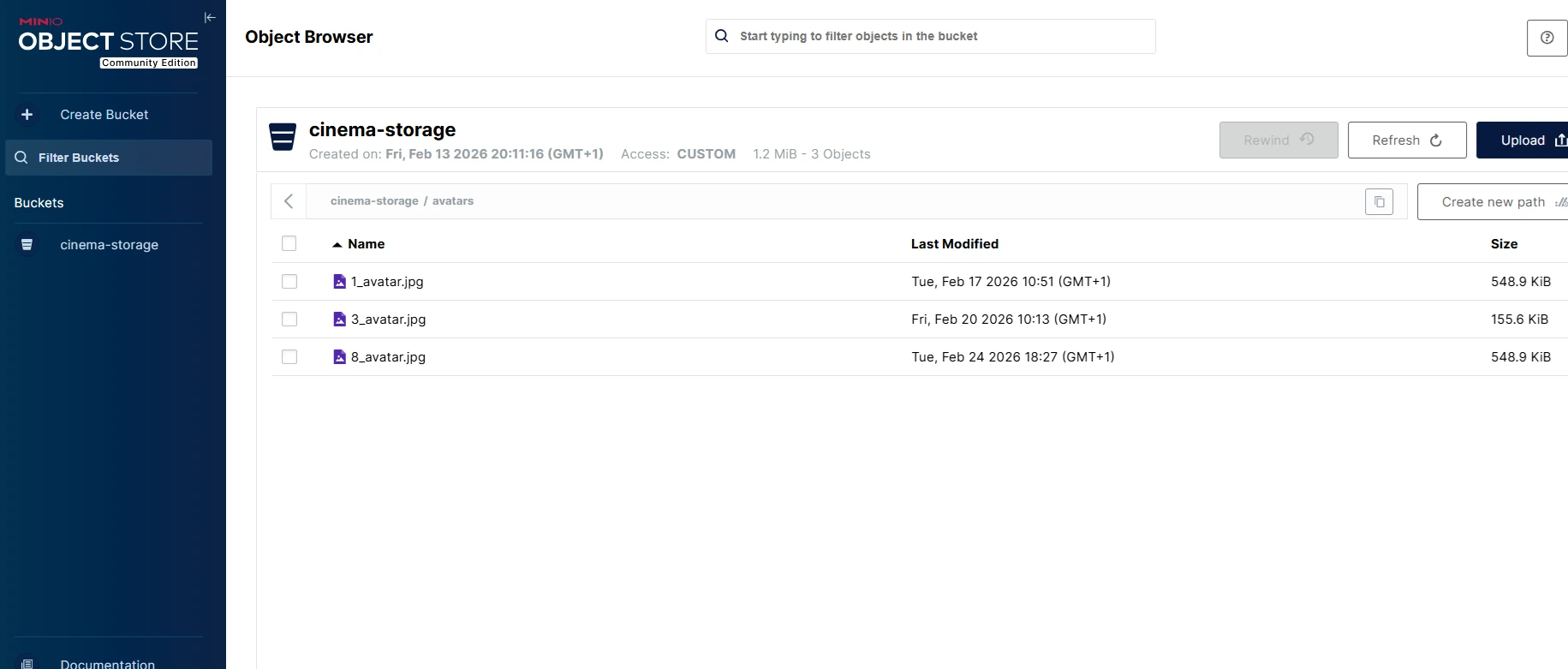The image size is (1568, 669).
Task: Sort by Name column arrow
Action: [337, 245]
